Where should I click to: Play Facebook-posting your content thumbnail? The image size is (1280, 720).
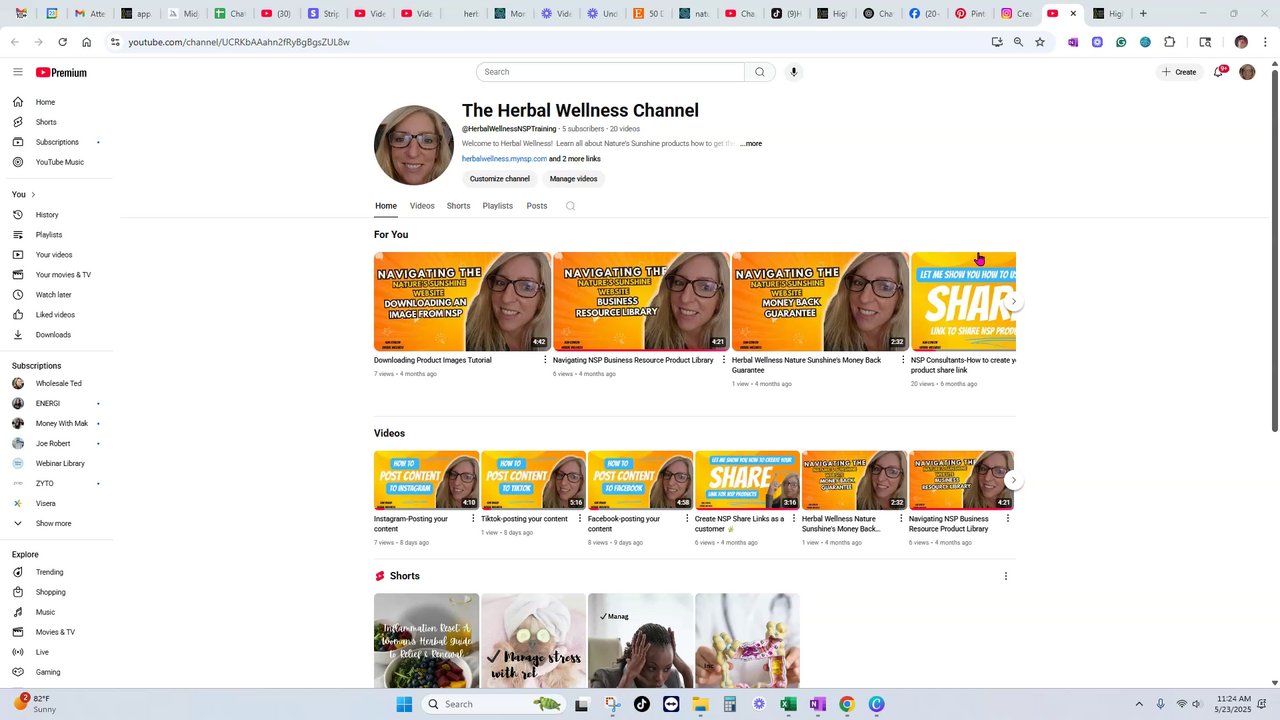640,480
